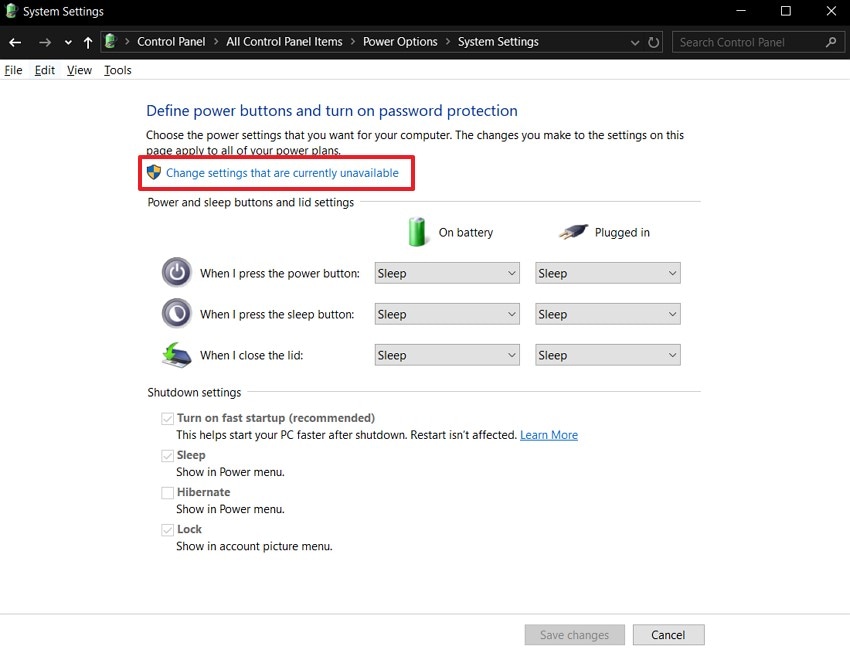The height and width of the screenshot is (653, 850).
Task: Click the Search Control Panel field
Action: point(757,42)
